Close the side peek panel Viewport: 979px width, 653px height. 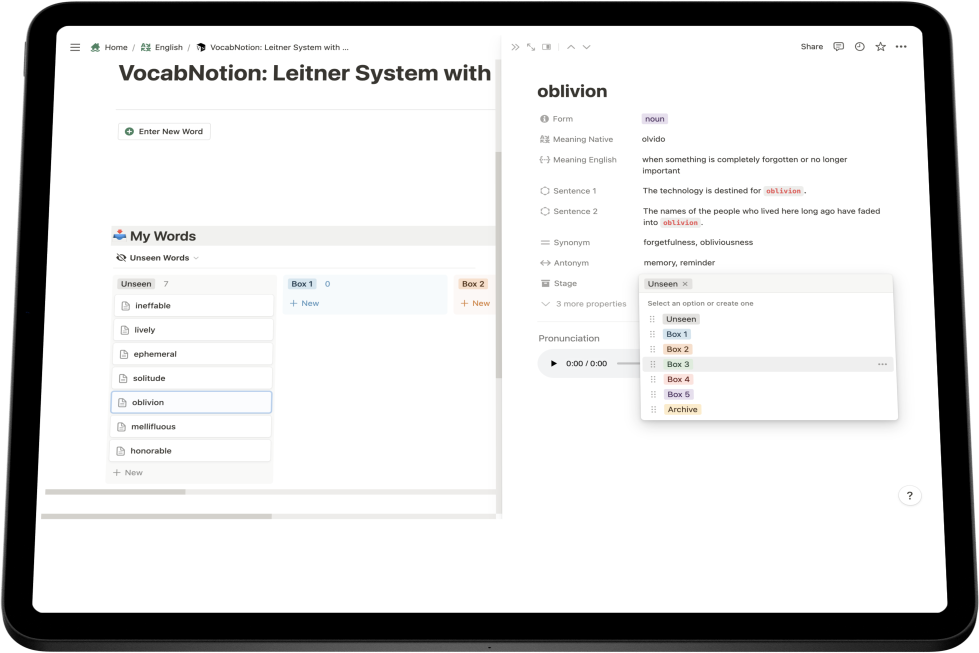pos(516,47)
